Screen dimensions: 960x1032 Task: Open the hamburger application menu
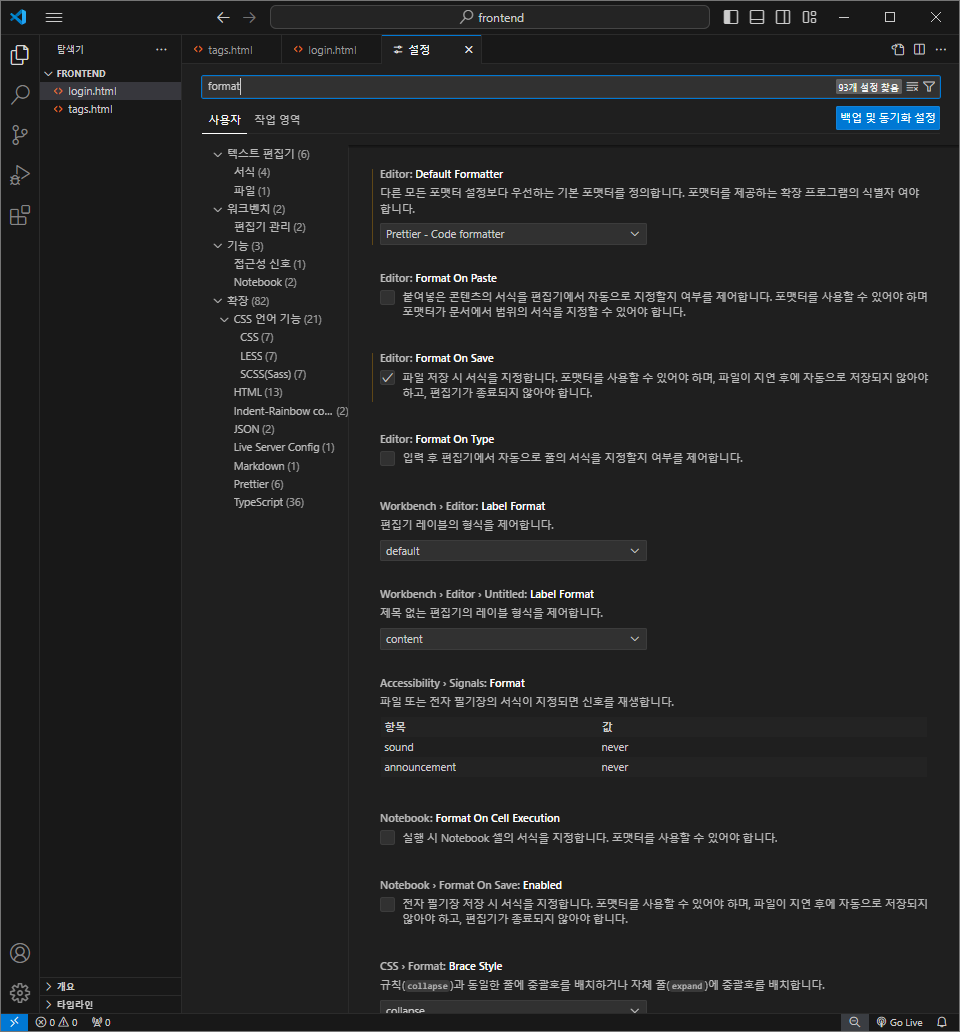(x=54, y=18)
